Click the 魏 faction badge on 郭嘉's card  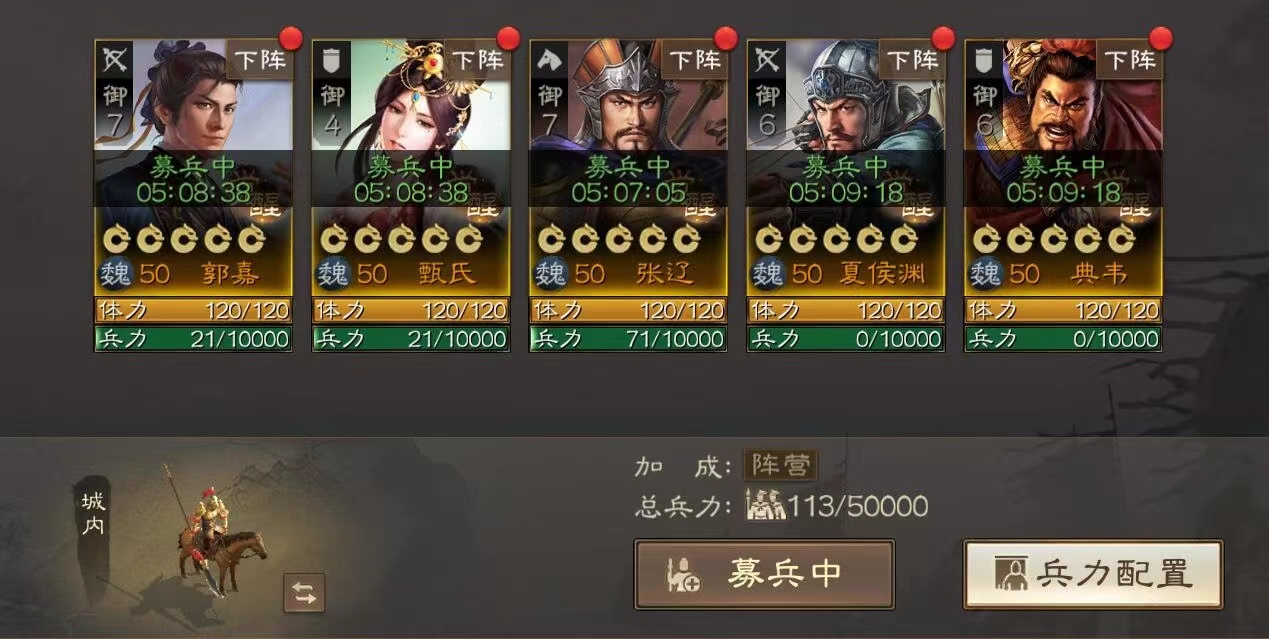115,273
